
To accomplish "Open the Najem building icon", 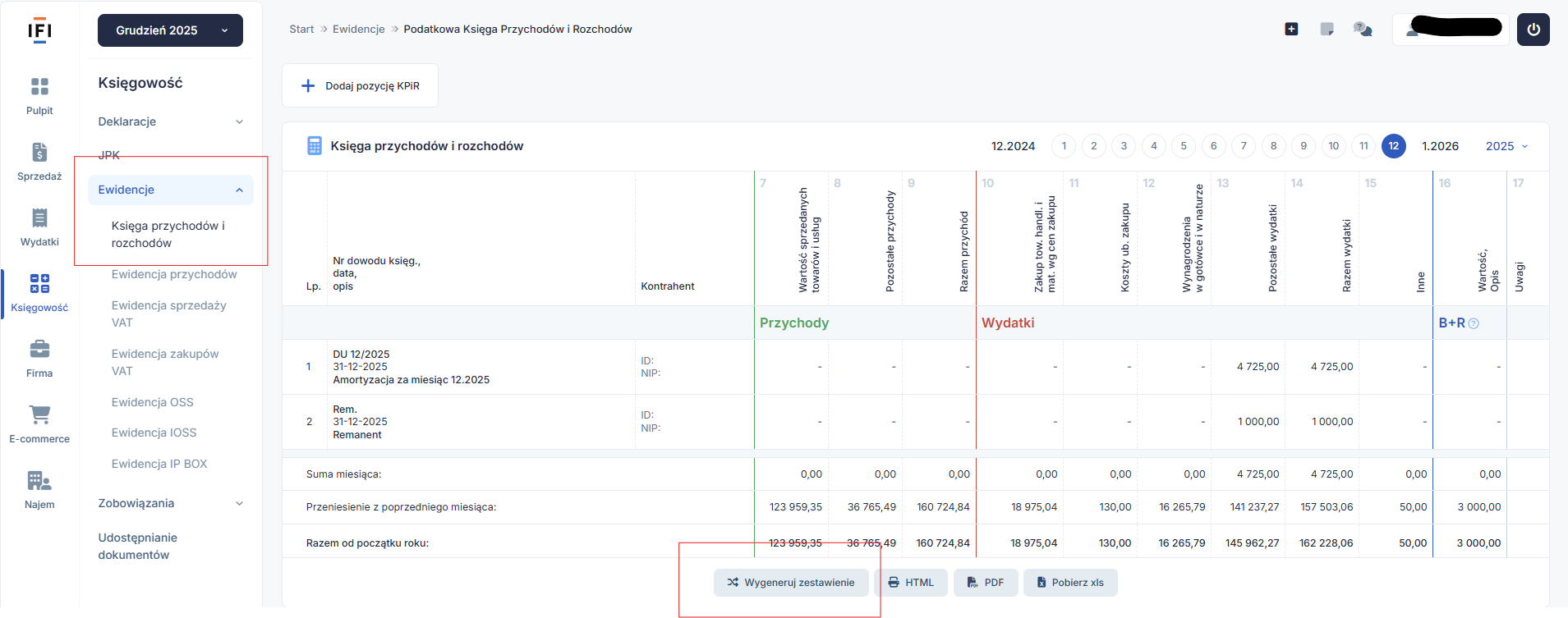I will pyautogui.click(x=39, y=481).
